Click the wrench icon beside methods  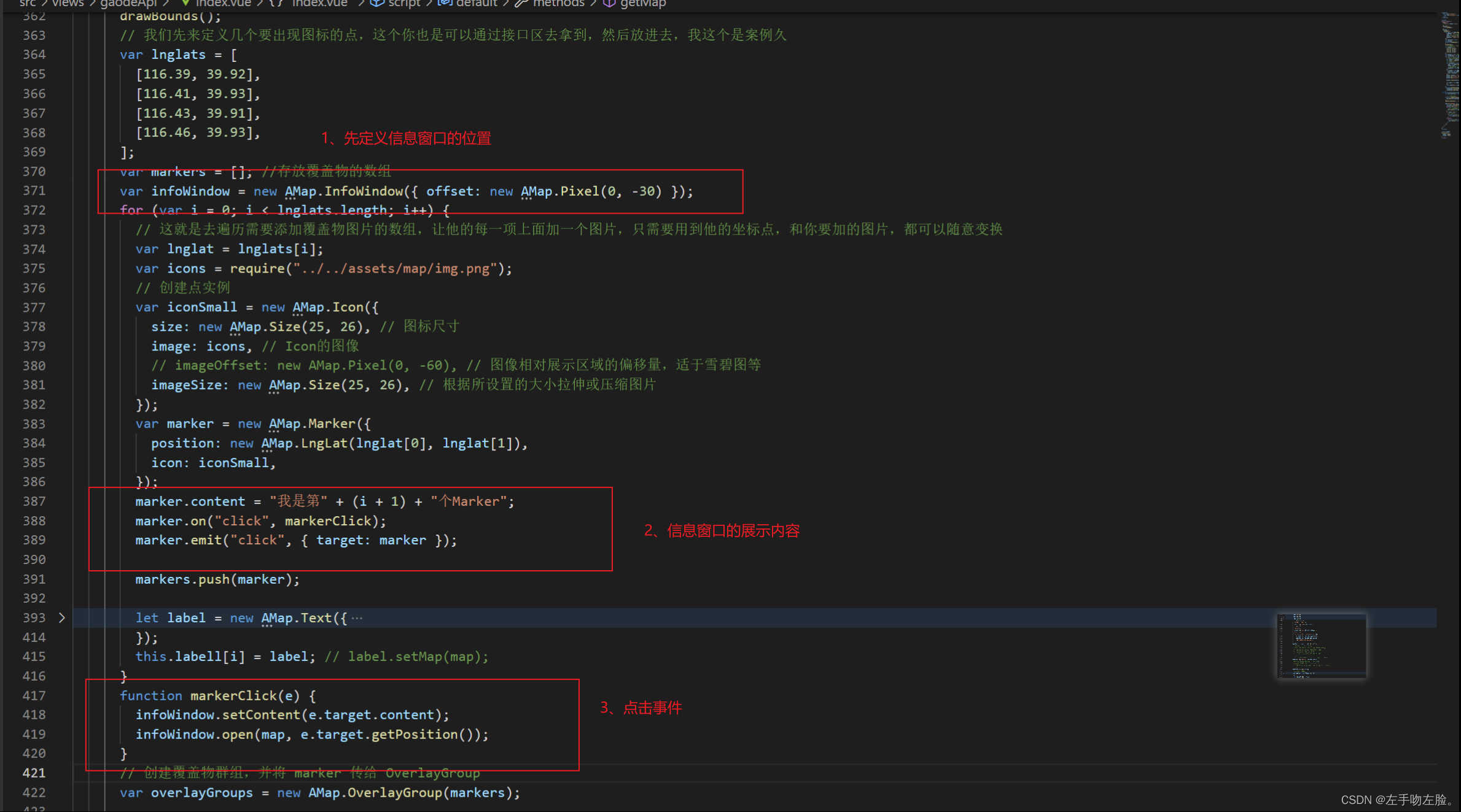click(x=521, y=3)
